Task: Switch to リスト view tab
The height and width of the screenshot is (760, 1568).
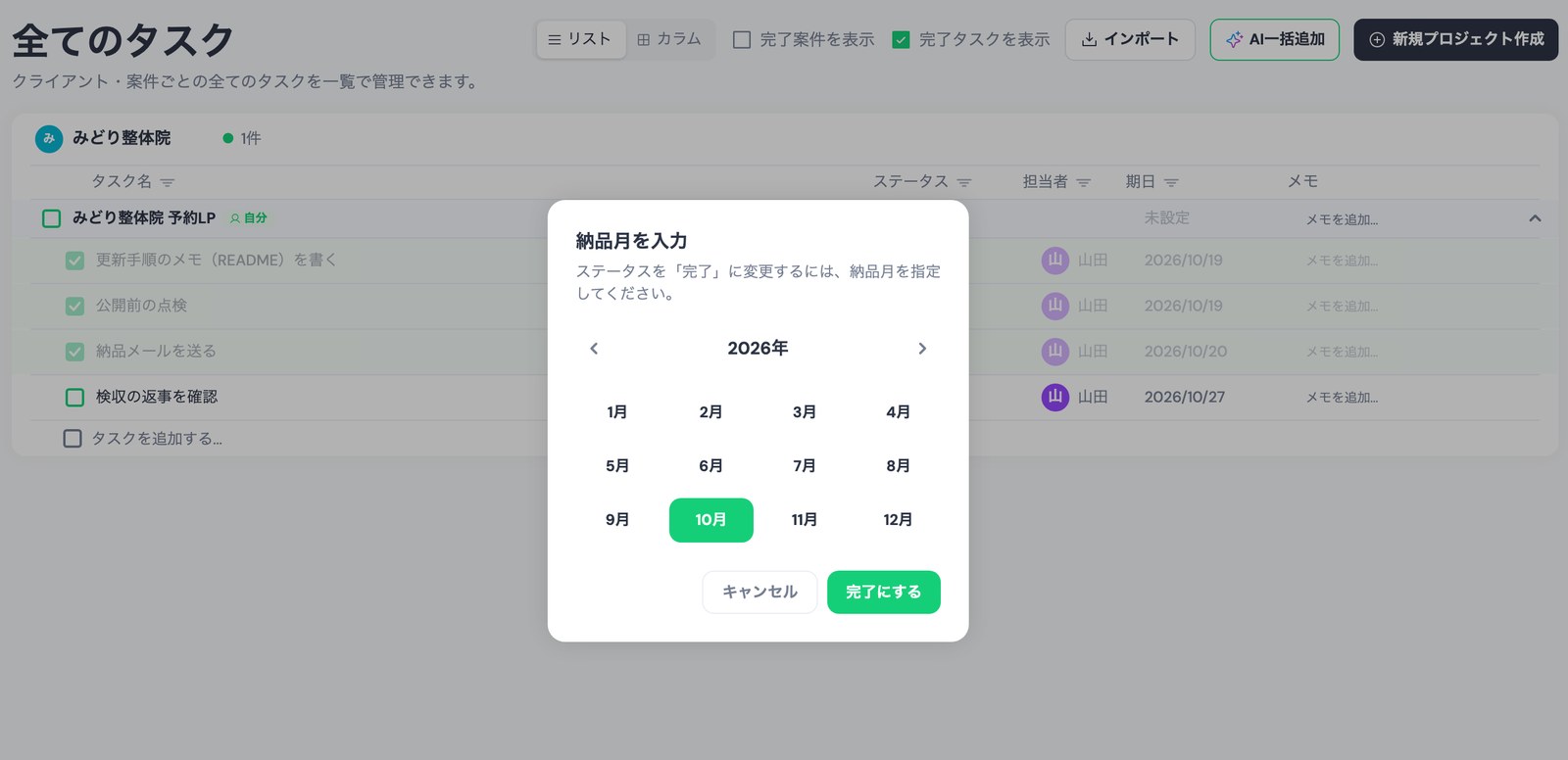Action: point(581,39)
